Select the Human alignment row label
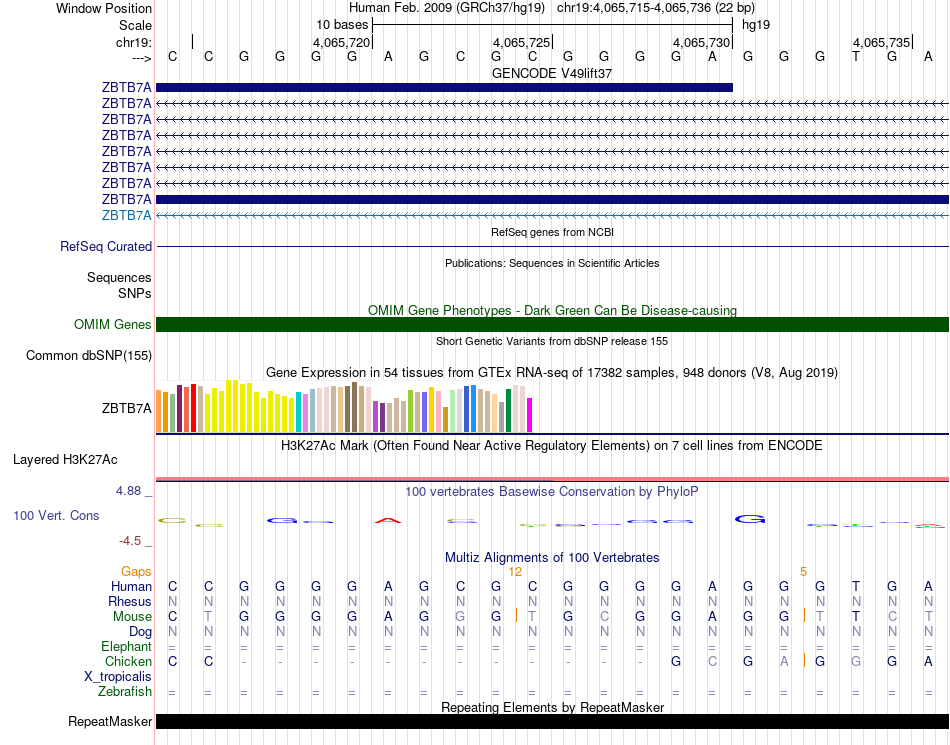950x745 pixels. pos(131,586)
